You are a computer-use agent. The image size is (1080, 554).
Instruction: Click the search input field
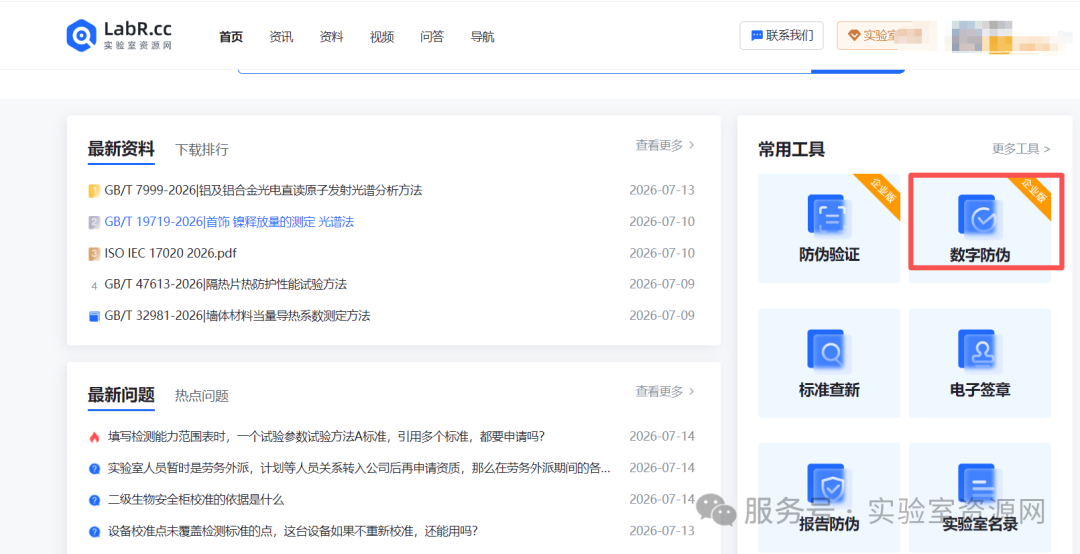[x=524, y=70]
